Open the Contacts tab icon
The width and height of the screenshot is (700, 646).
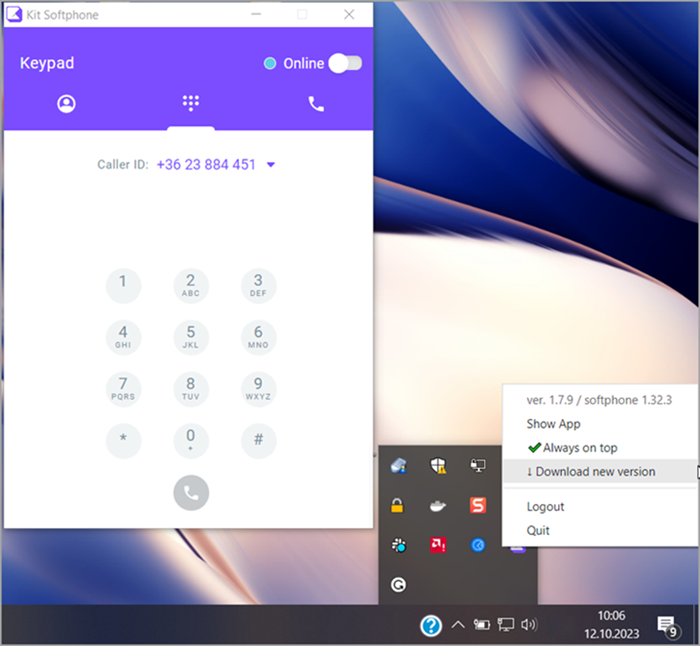point(66,104)
